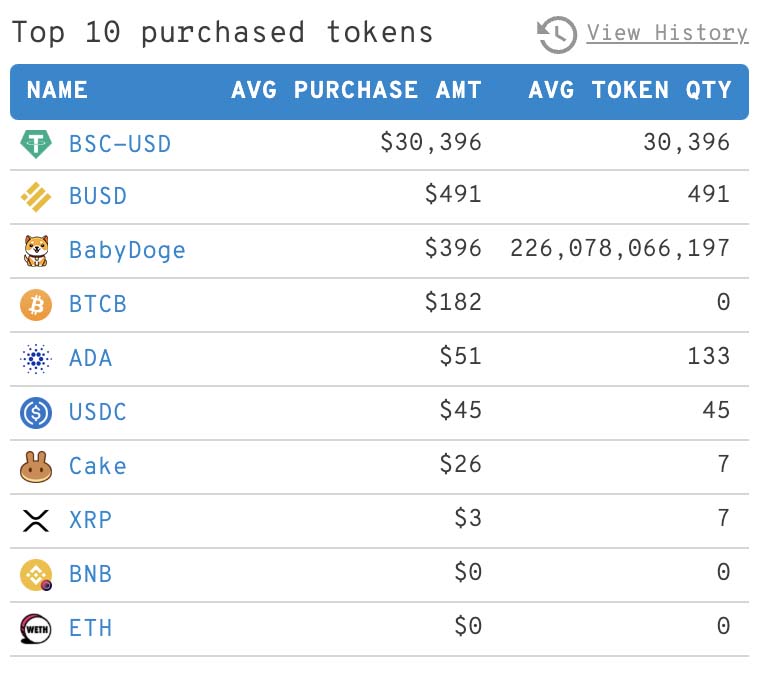Viewport: 762px width, 700px height.
Task: Sort by AVG TOKEN QTY column header
Action: 630,90
